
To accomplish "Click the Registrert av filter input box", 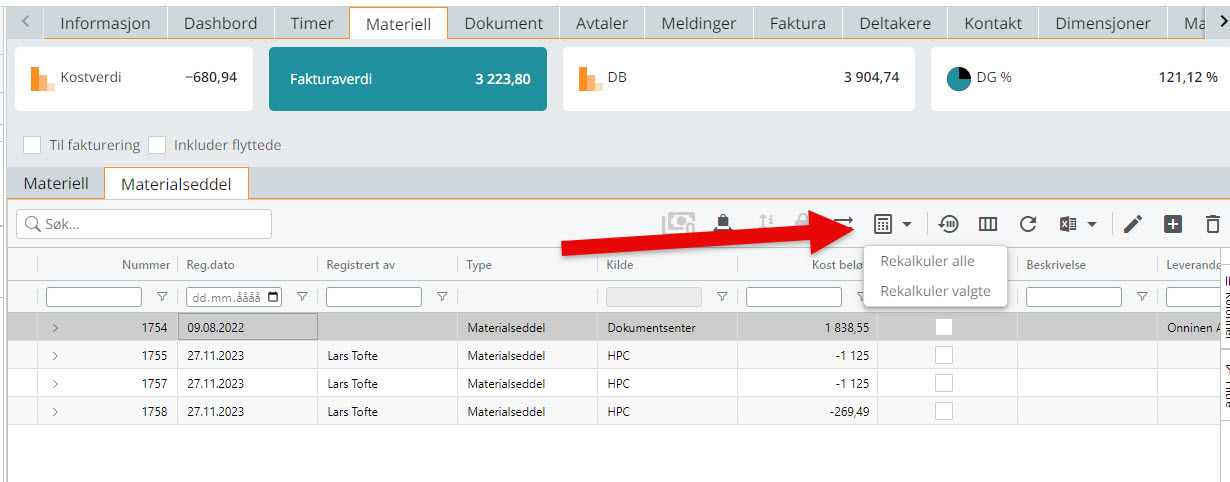I will [x=374, y=297].
